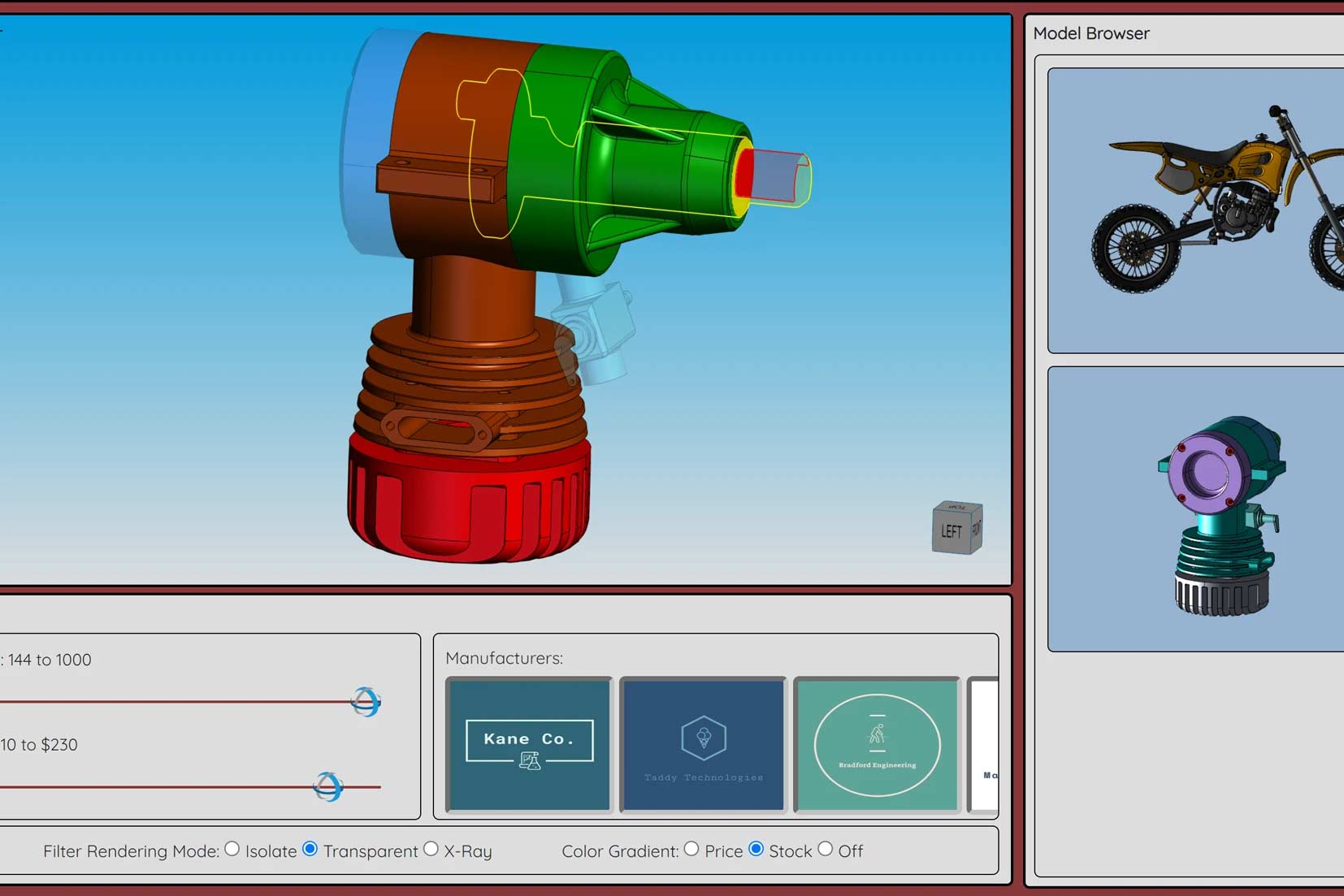Click the hexagon icon on Taddy Technologies card
The height and width of the screenshot is (896, 1344).
(702, 738)
